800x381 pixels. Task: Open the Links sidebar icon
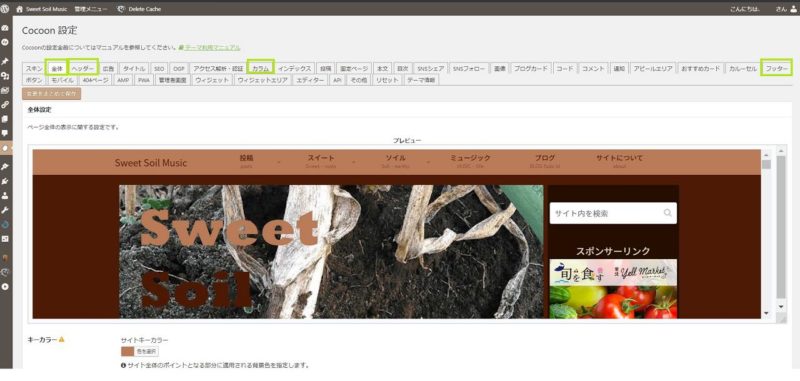click(x=5, y=105)
